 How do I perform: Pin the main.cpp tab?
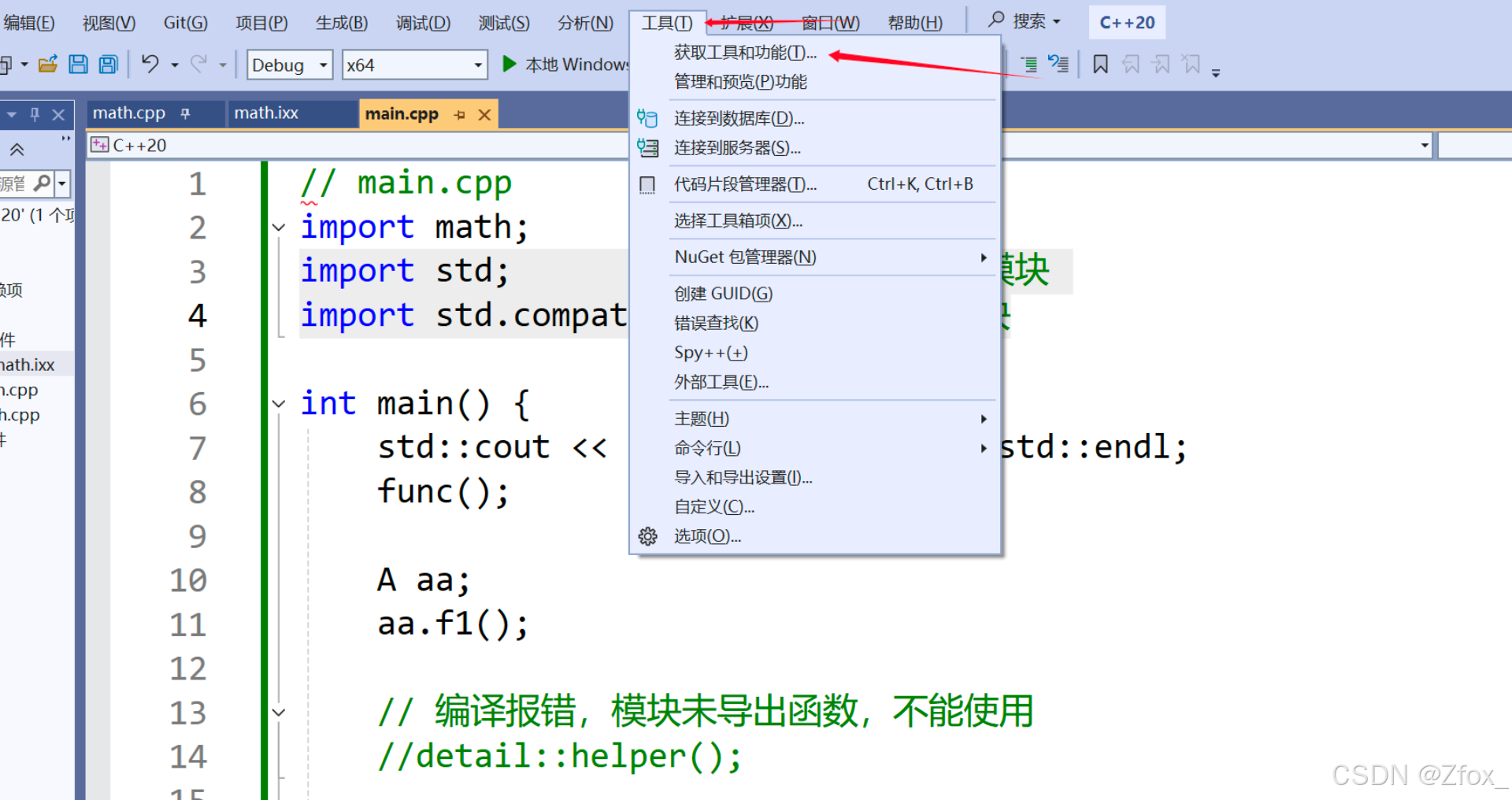460,115
